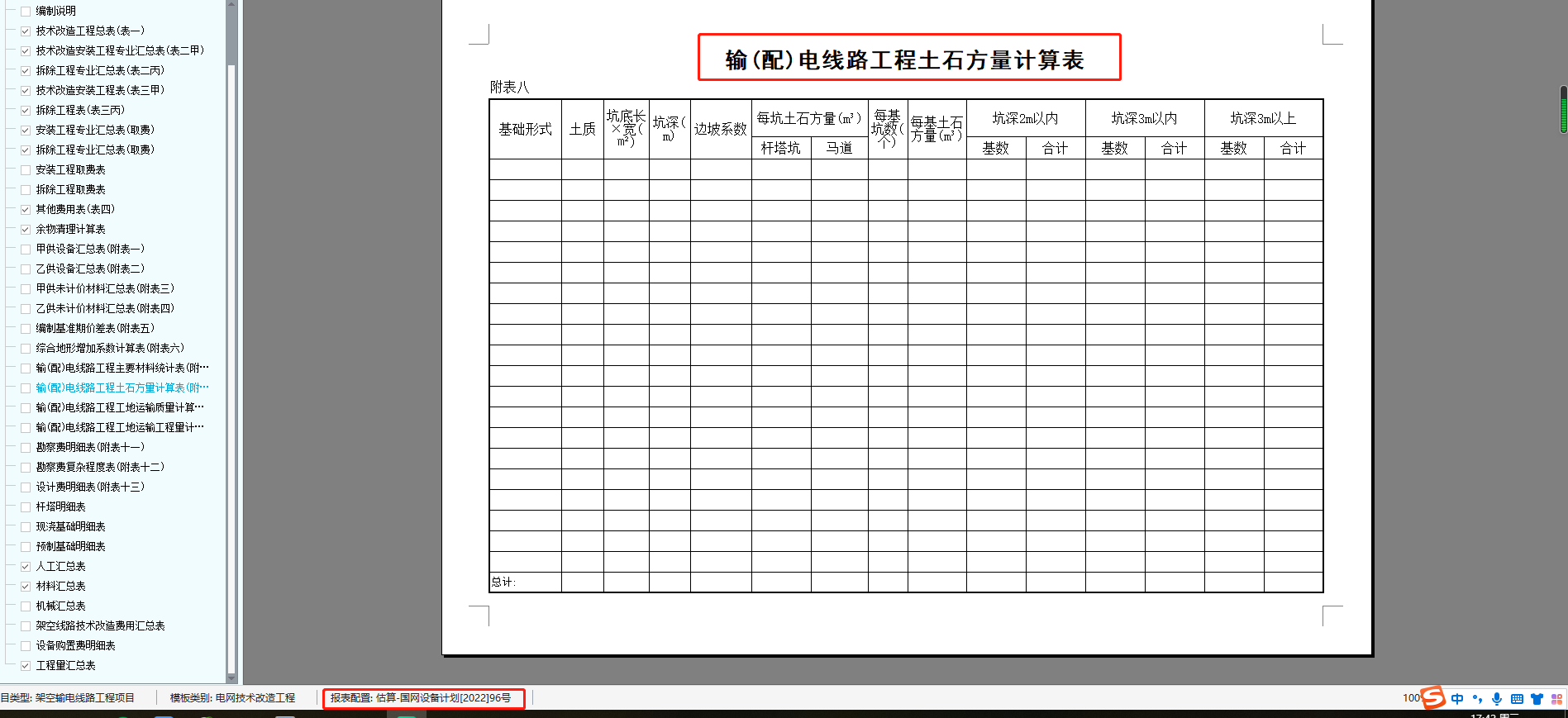Check the 设备购置费明细表 checkbox
Viewport: 1568px width, 718px height.
26,645
